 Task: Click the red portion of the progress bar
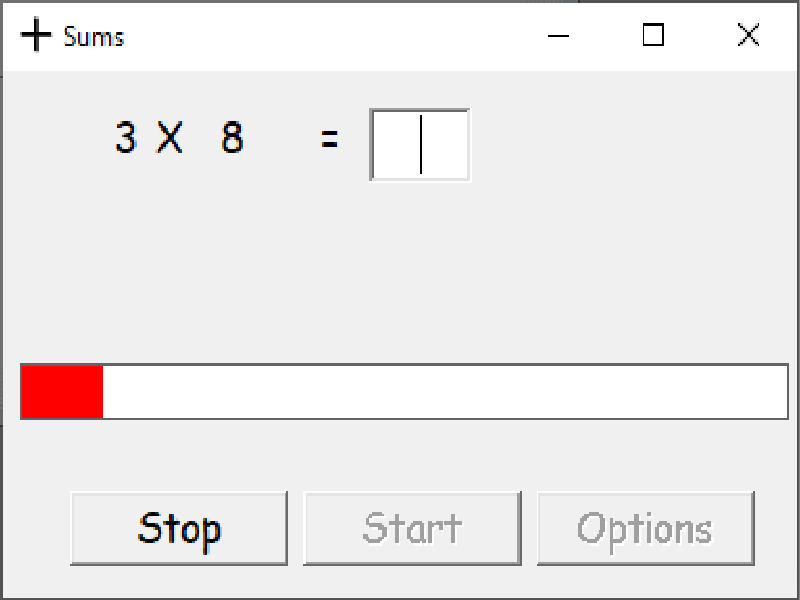pyautogui.click(x=60, y=391)
